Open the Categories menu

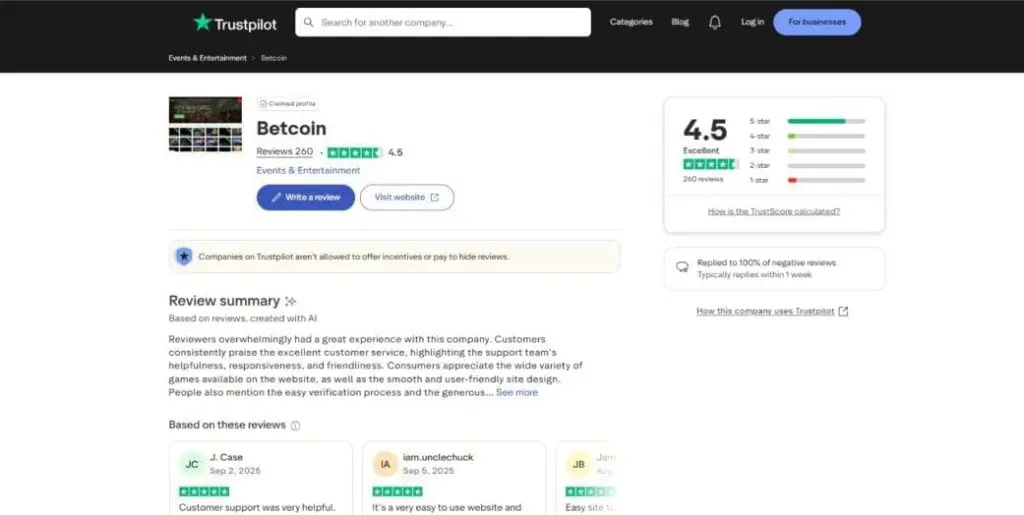coord(631,22)
